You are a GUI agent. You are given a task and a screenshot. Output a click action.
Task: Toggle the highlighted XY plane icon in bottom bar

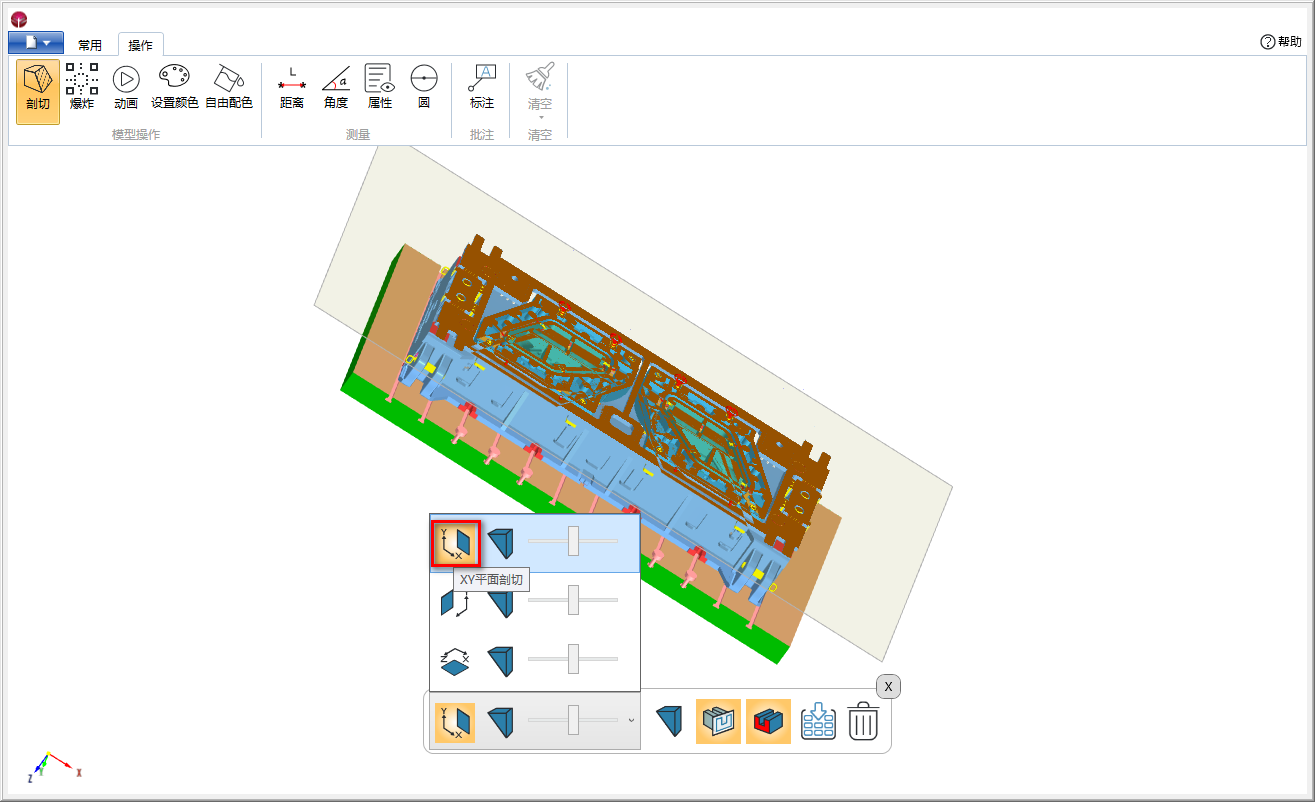click(x=455, y=722)
